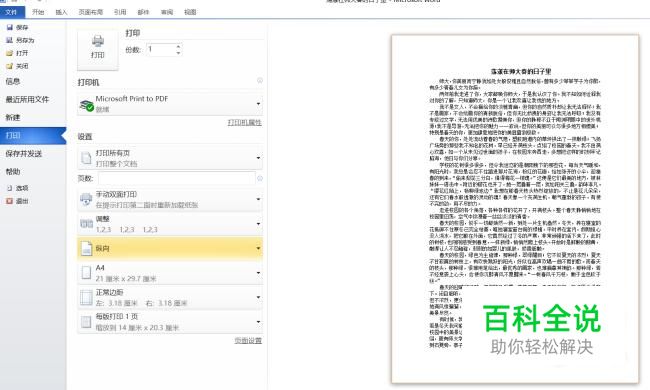Open the 审阅 (Review) tab
The image size is (650, 390).
click(167, 12)
